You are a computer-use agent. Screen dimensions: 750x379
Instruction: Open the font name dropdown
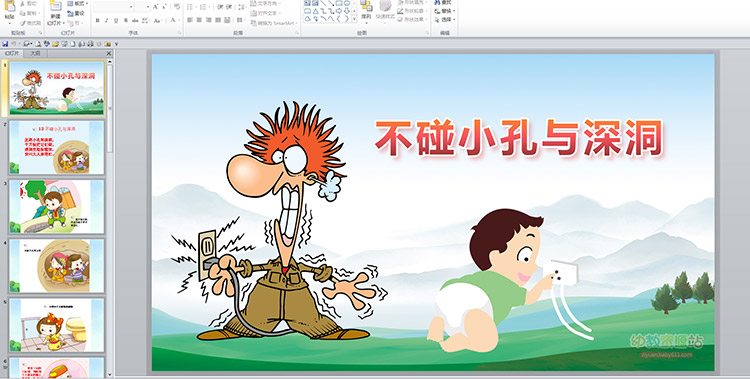(131, 7)
